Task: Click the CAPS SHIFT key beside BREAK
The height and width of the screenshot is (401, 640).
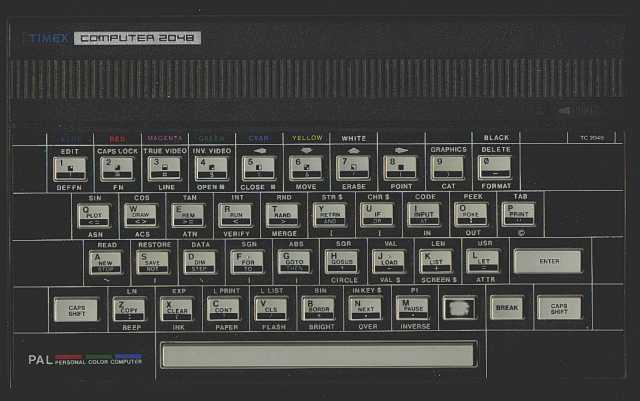Action: click(x=559, y=308)
